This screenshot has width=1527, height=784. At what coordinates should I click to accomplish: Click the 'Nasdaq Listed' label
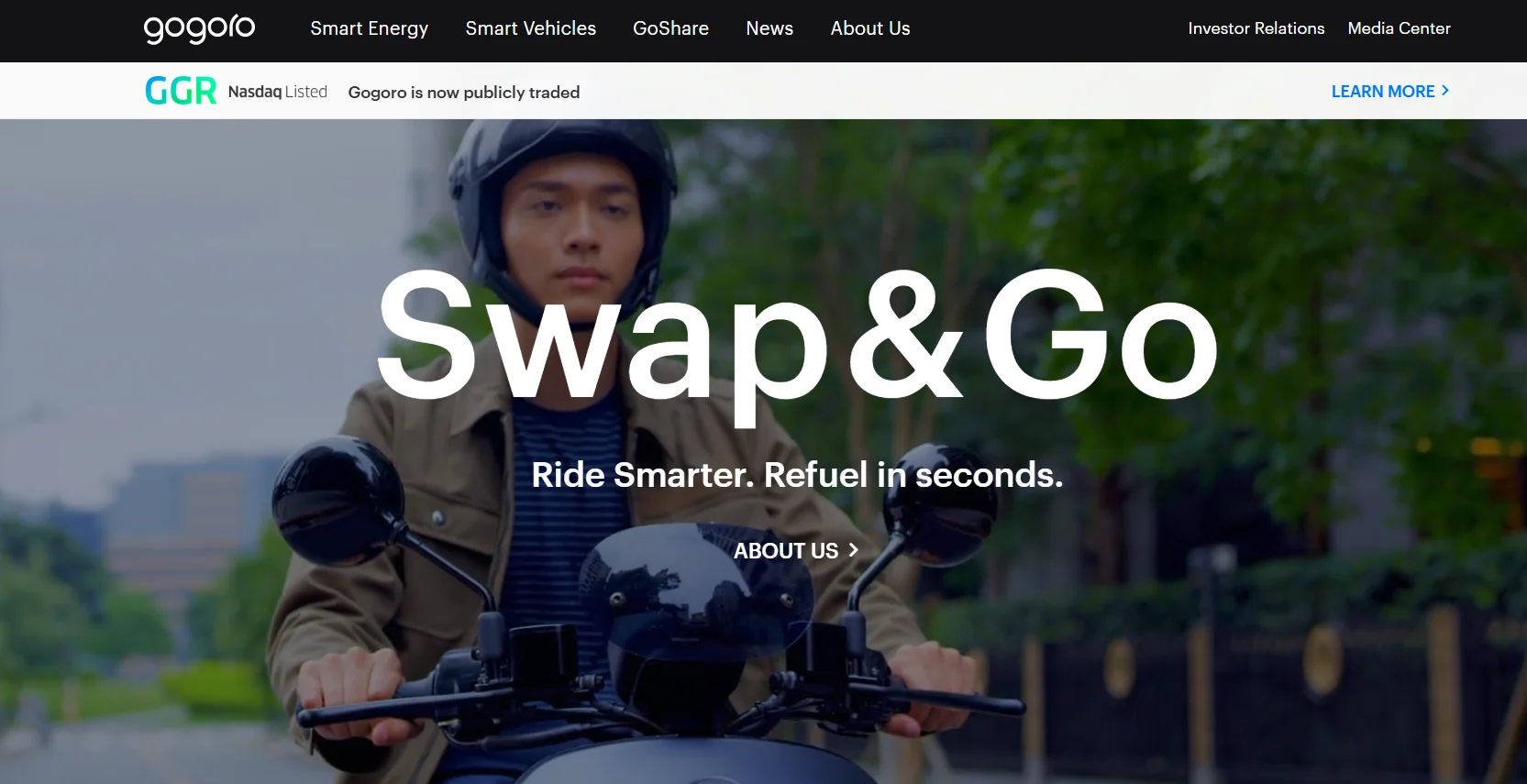[278, 92]
